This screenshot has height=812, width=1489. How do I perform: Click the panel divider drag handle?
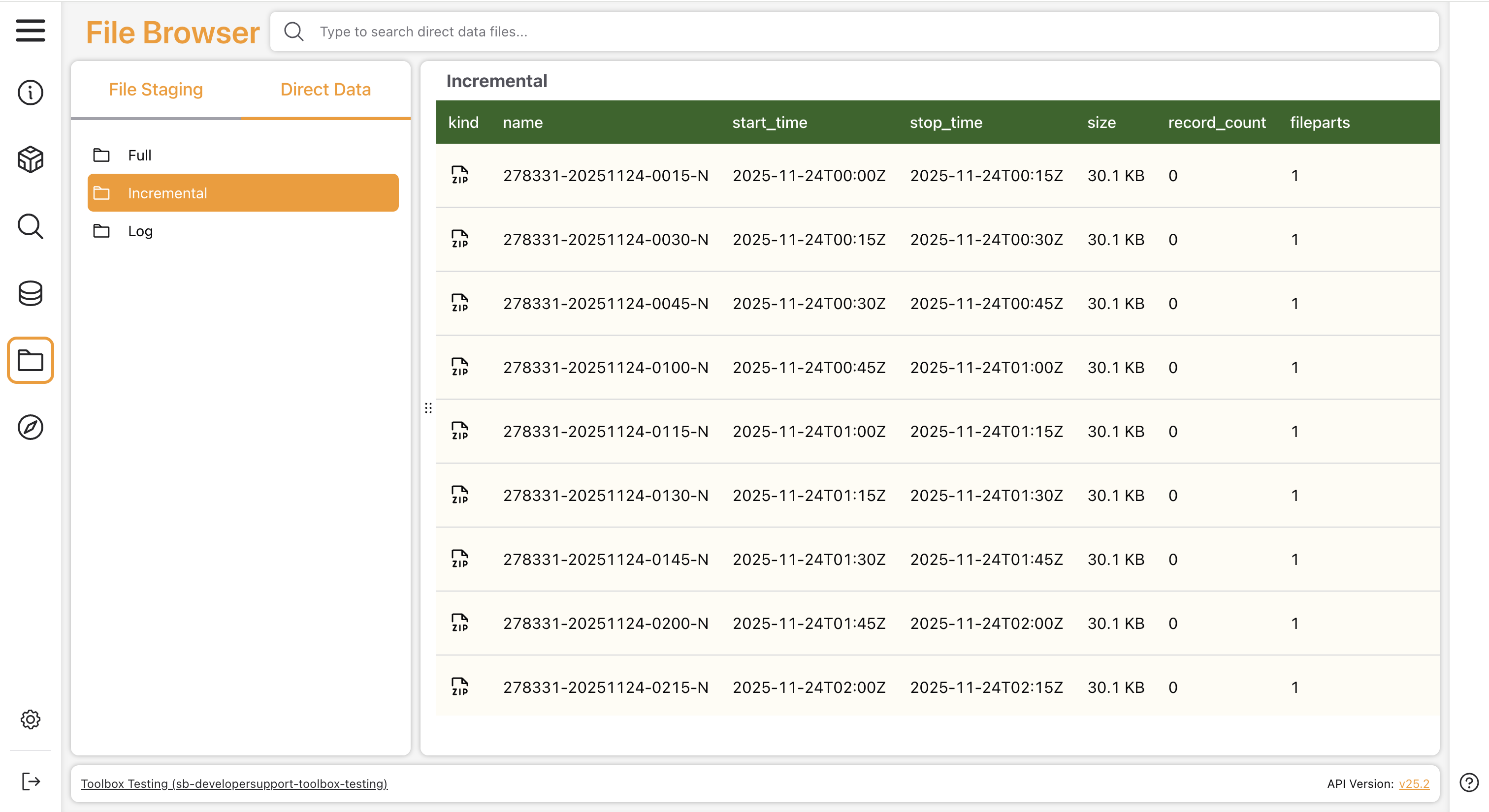[x=428, y=408]
